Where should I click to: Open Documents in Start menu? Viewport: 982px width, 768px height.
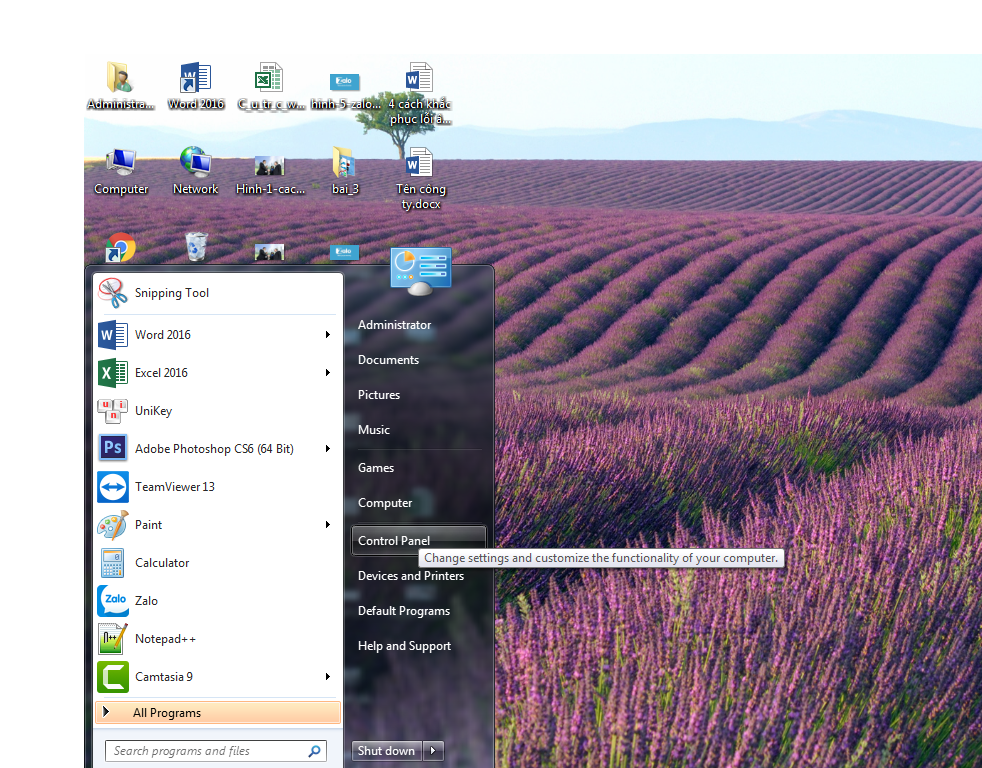(x=418, y=360)
